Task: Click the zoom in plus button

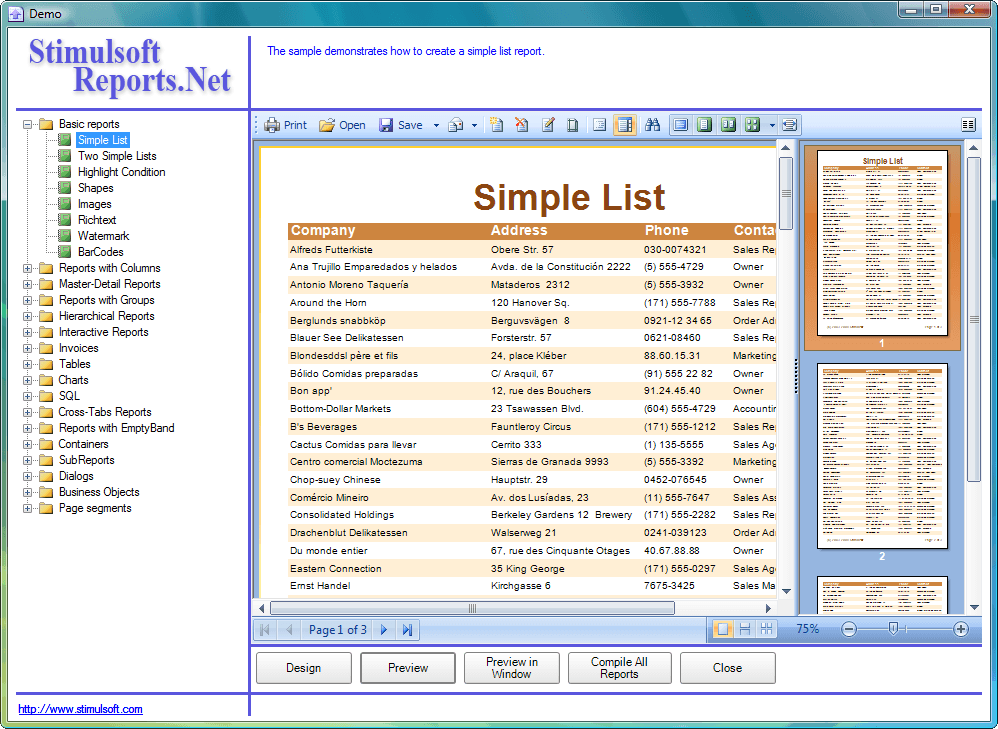Action: pyautogui.click(x=960, y=629)
